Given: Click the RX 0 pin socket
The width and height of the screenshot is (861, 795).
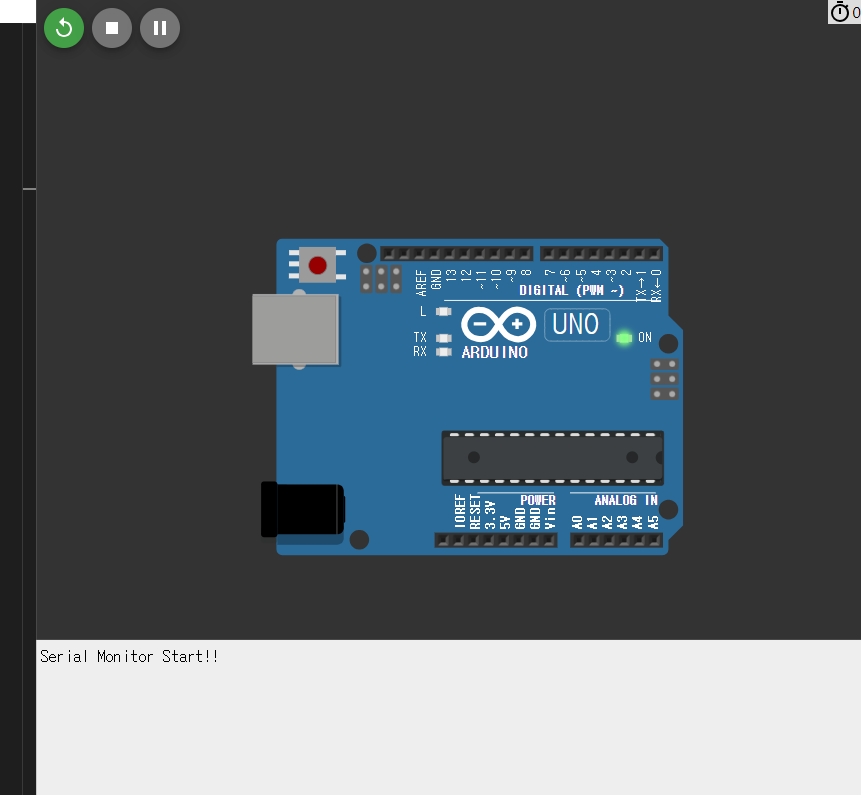Looking at the screenshot, I should coord(655,254).
